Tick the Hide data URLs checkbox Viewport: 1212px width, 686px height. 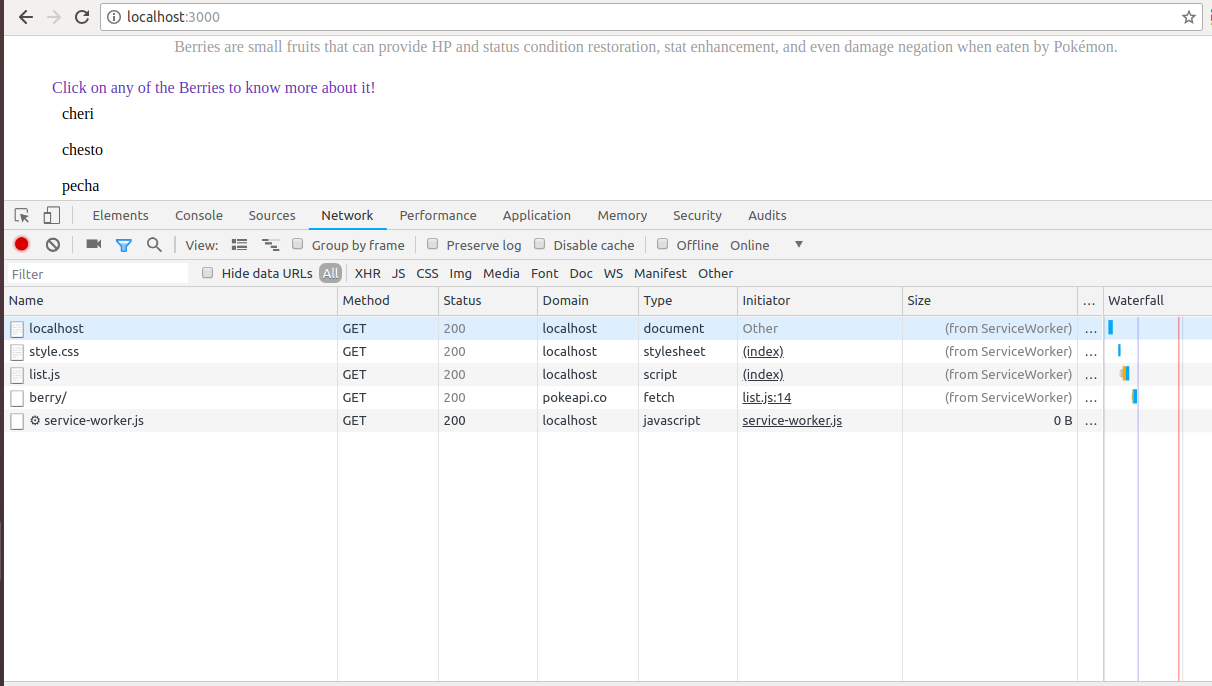pos(208,273)
